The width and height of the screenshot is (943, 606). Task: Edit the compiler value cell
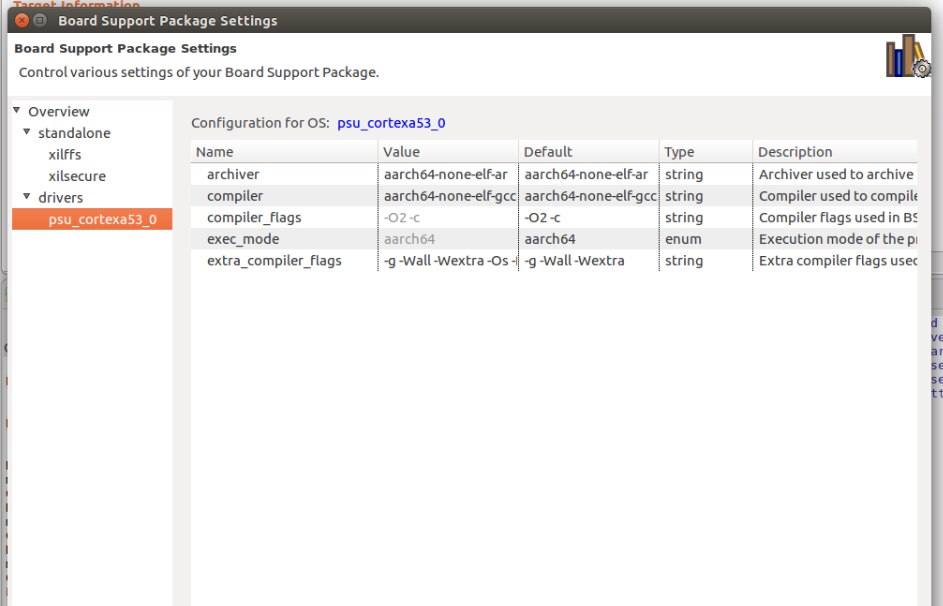[448, 196]
